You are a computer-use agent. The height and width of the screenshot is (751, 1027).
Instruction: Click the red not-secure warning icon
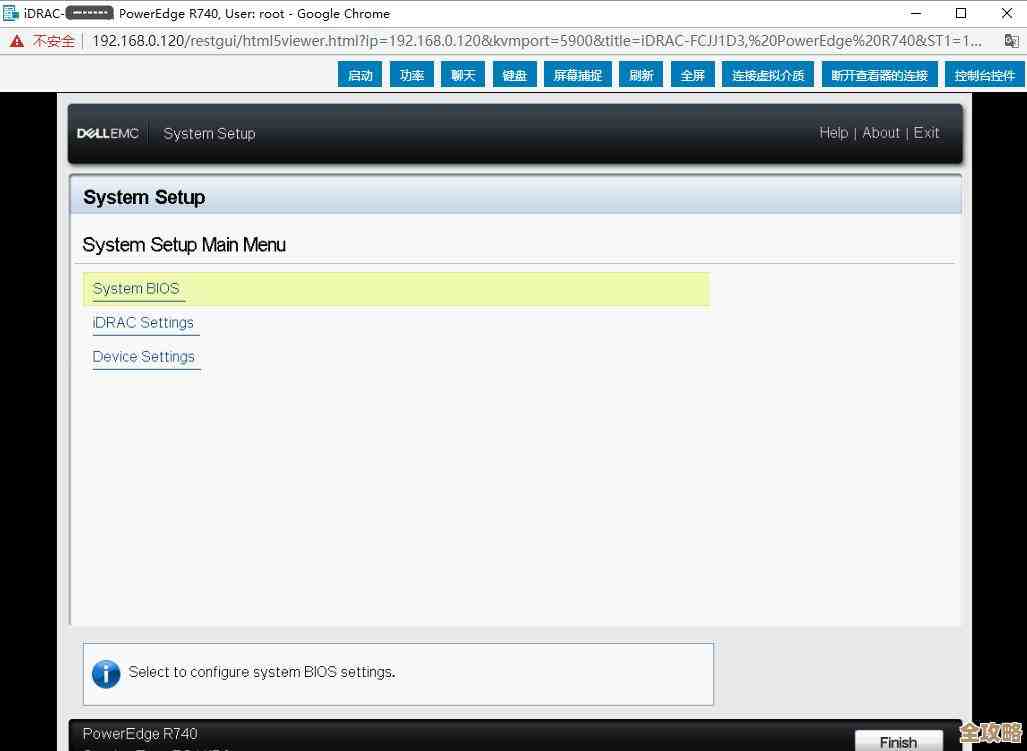17,41
